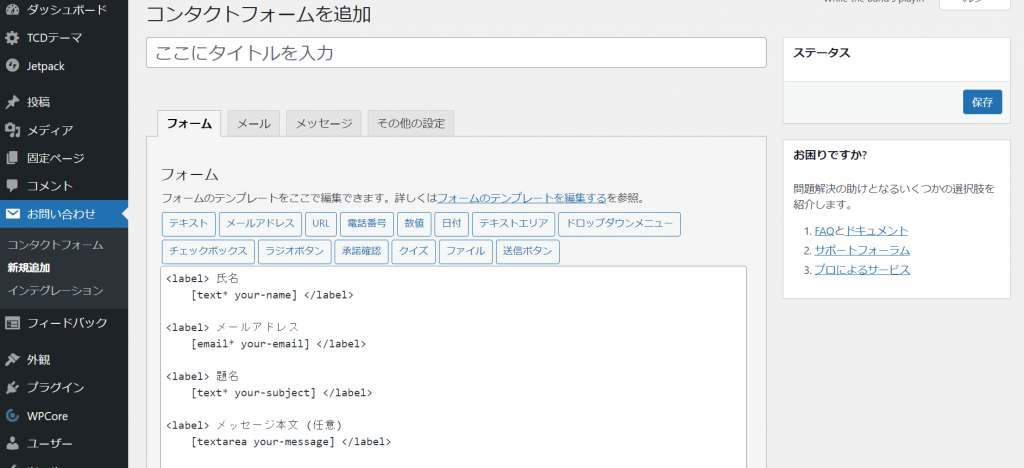Click the Feedback form icon

click(12, 323)
